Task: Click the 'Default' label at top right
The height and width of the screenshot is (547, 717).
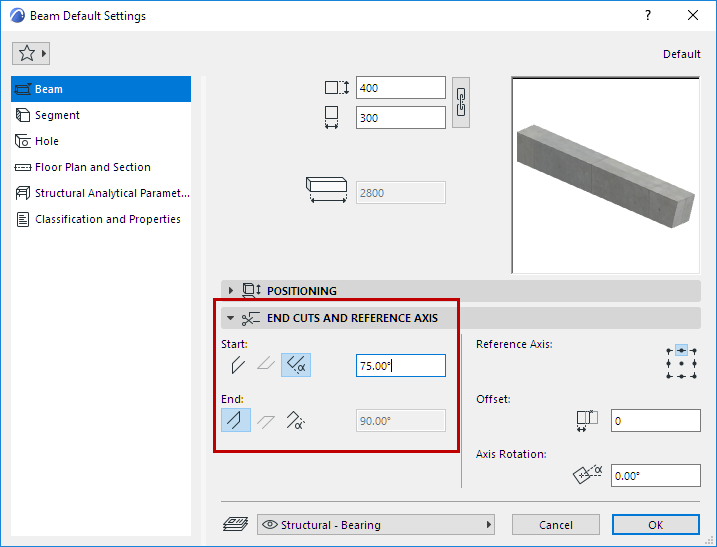Action: 681,54
